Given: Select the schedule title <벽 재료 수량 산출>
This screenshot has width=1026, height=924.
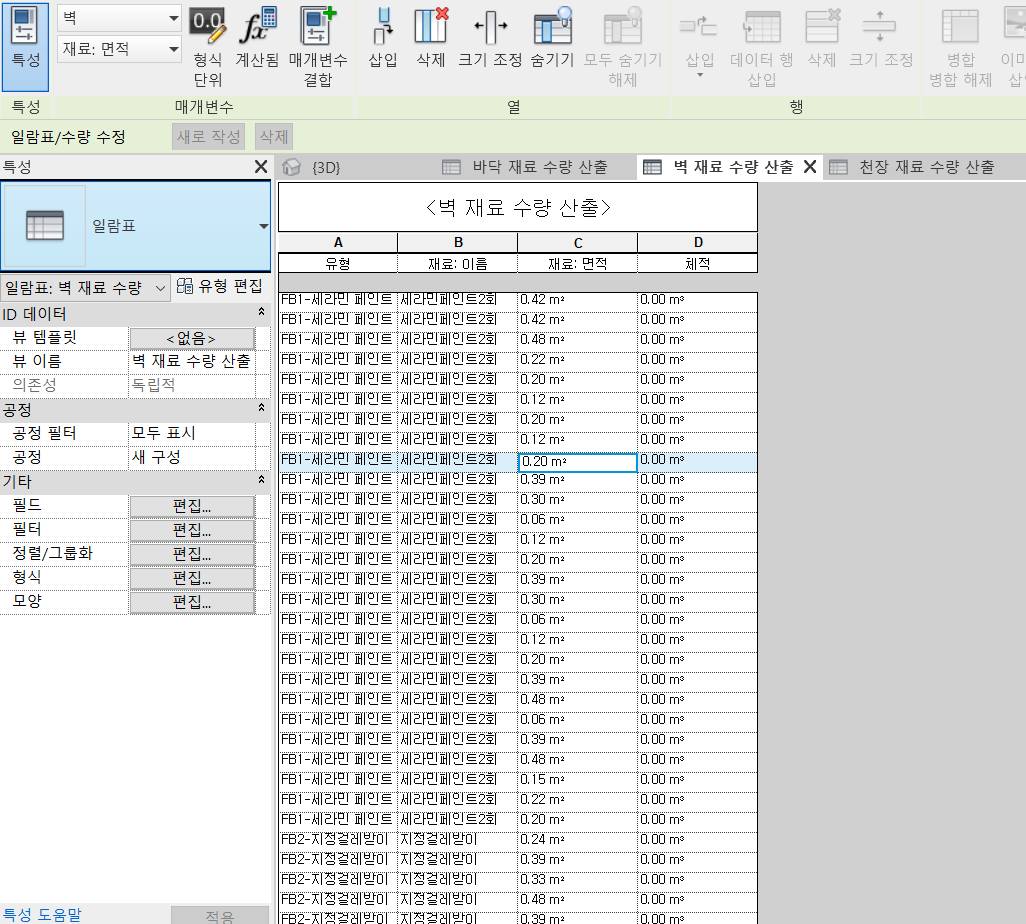Looking at the screenshot, I should click(518, 207).
